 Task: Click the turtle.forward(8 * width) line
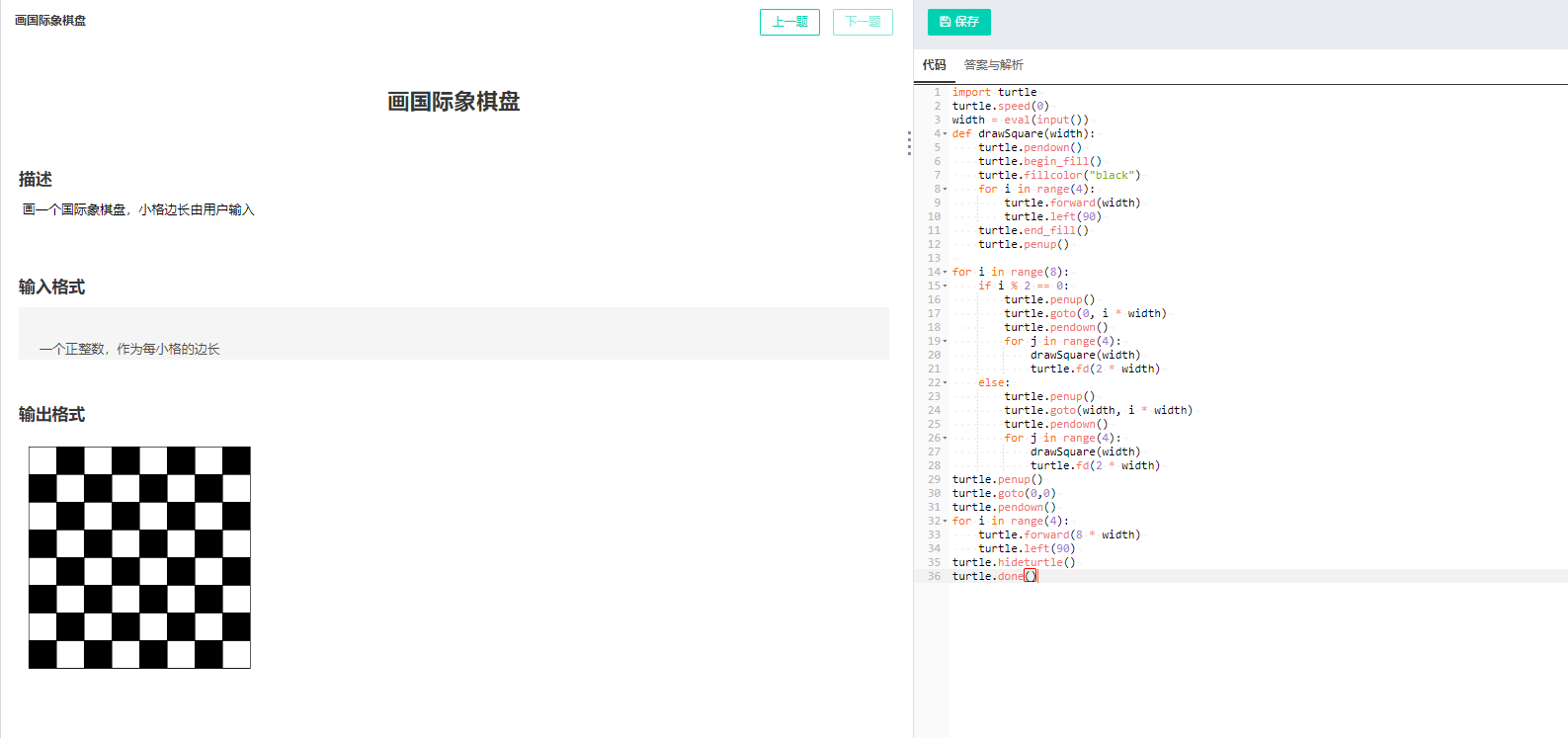point(1059,534)
